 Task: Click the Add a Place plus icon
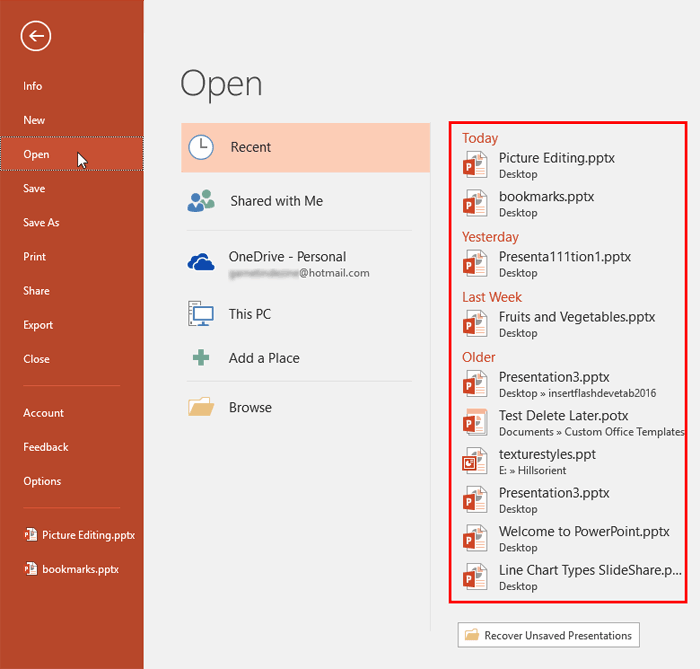(201, 358)
